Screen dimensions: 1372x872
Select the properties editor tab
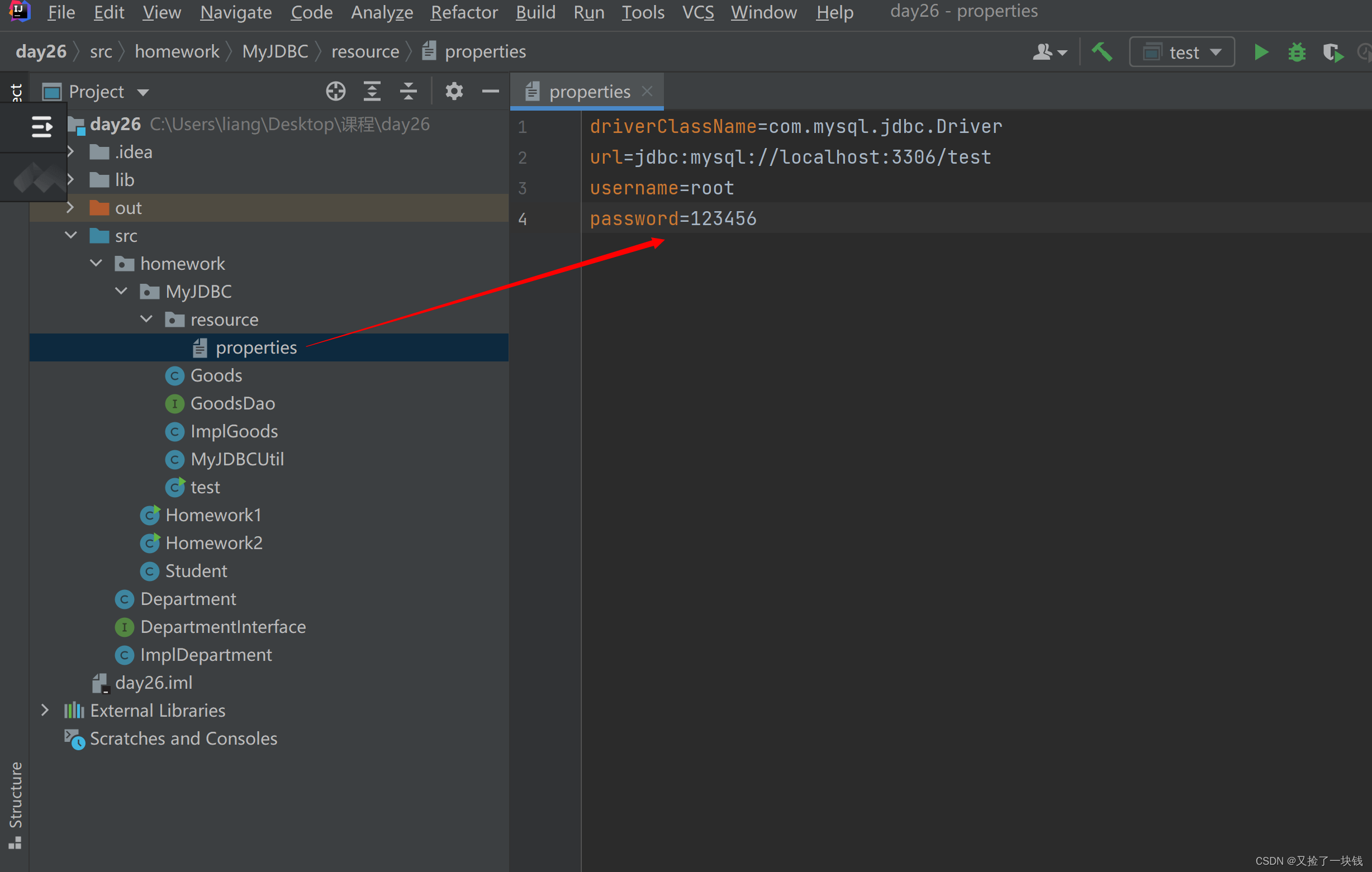coord(588,91)
